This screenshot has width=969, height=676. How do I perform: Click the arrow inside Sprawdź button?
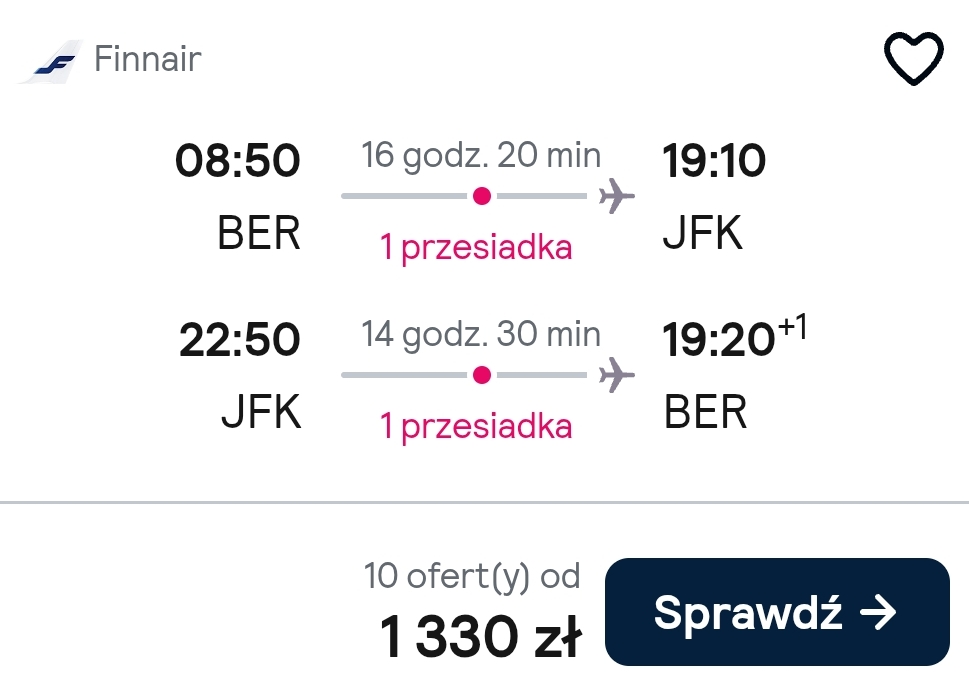[878, 612]
